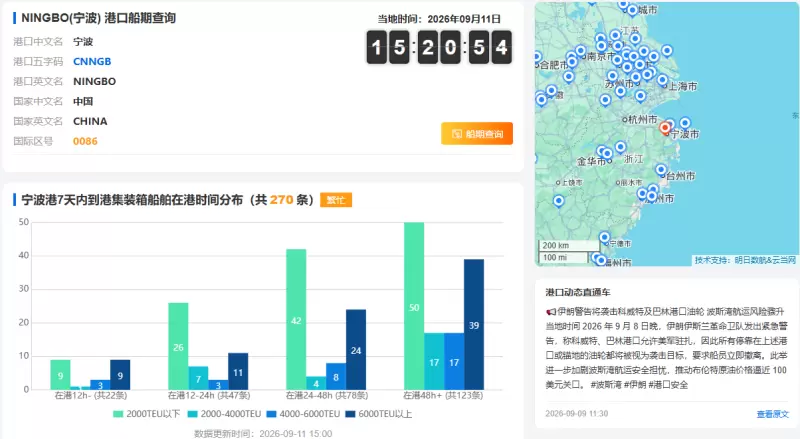Image resolution: width=800 pixels, height=439 pixels.
Task: Click the map marker north of 宁德市
Action: coord(605,237)
